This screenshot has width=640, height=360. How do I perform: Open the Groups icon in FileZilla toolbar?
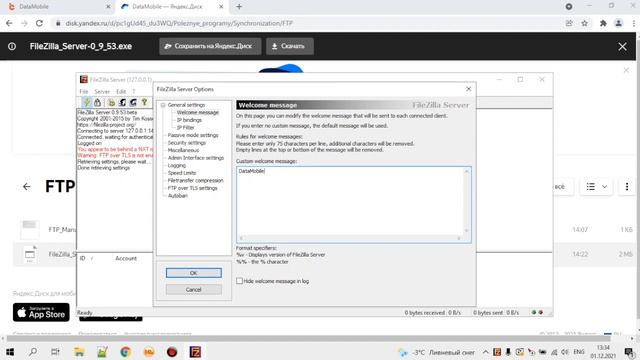pos(133,102)
